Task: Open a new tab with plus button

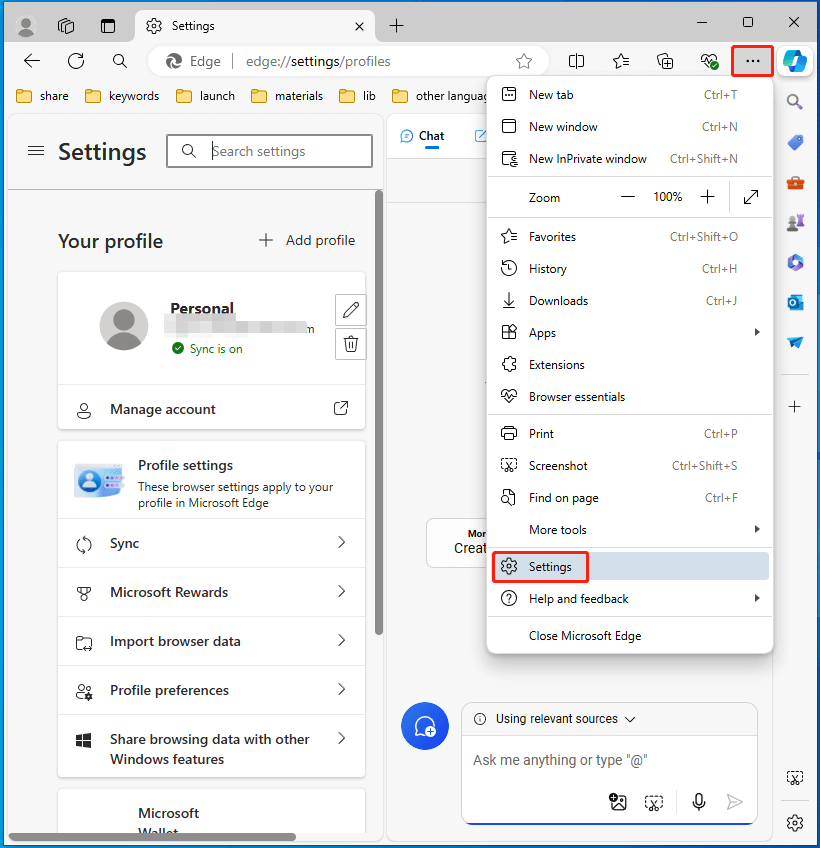Action: pyautogui.click(x=396, y=25)
